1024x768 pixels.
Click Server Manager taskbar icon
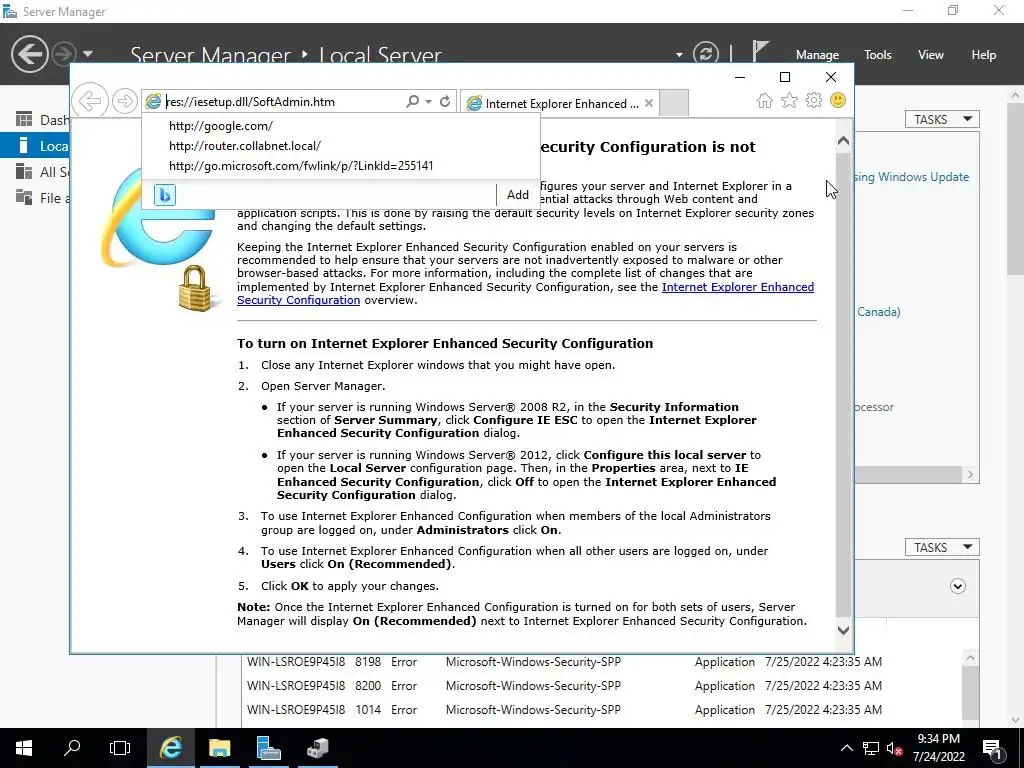(268, 748)
